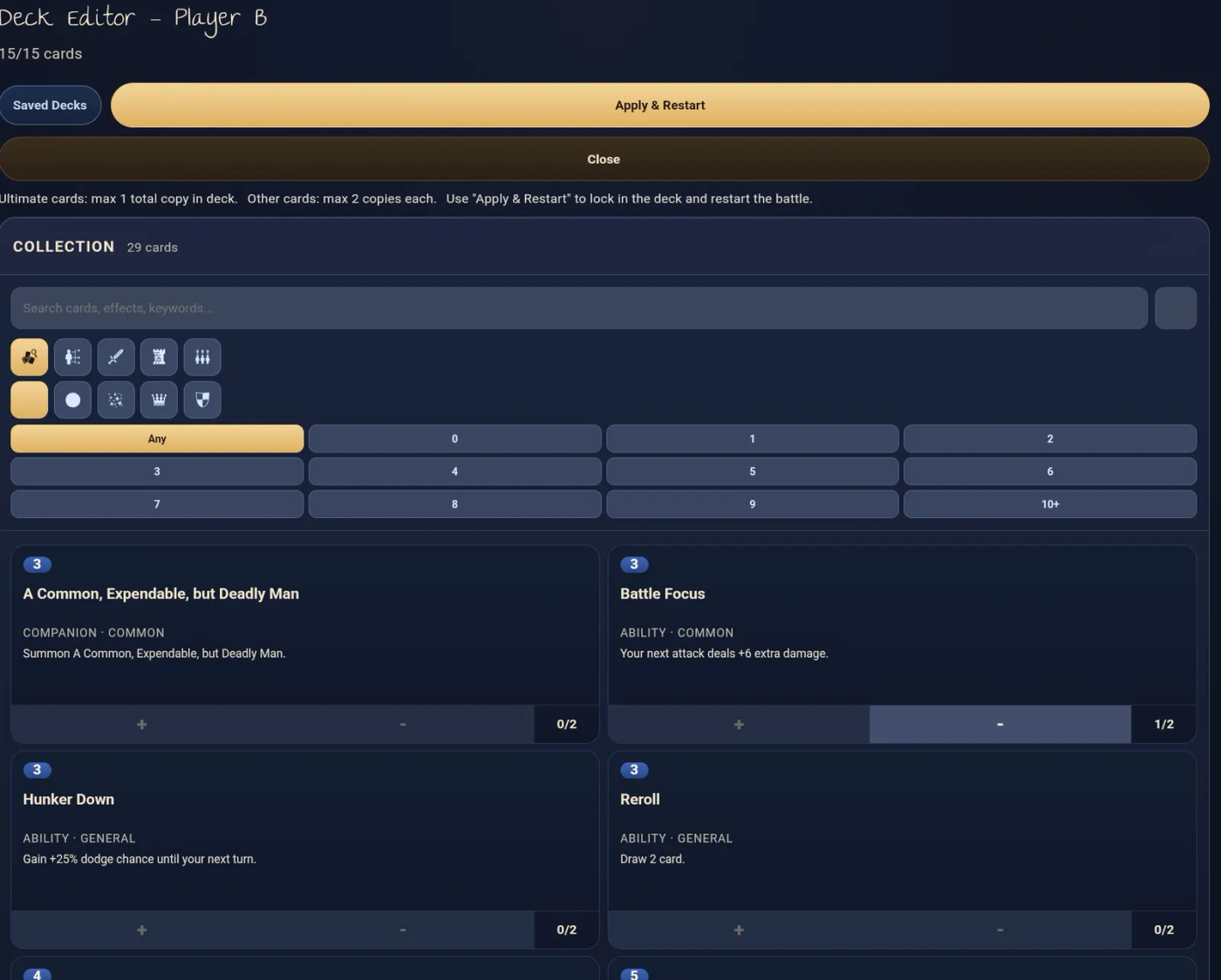Click Battle Focus 1/2 copy count
This screenshot has width=1221, height=980.
(1164, 724)
